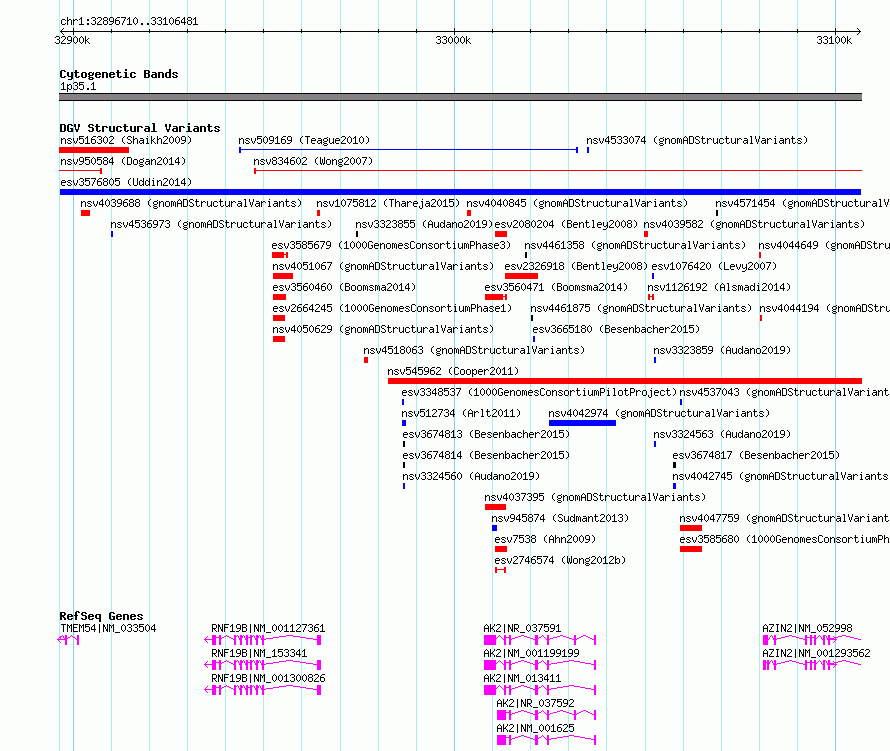This screenshot has width=890, height=751.
Task: Click the red bar of nsv516302
Action: pyautogui.click(x=94, y=150)
